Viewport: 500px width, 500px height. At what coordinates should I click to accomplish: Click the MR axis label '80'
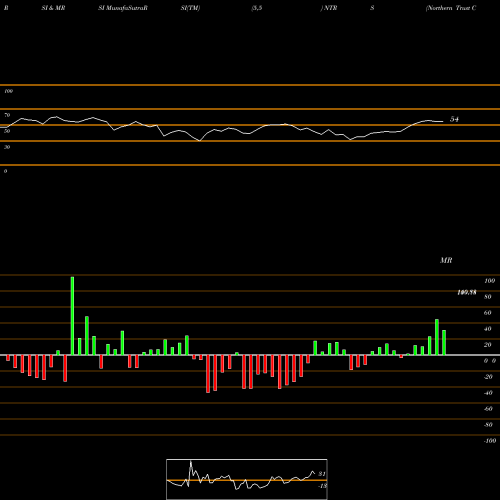click(488, 297)
